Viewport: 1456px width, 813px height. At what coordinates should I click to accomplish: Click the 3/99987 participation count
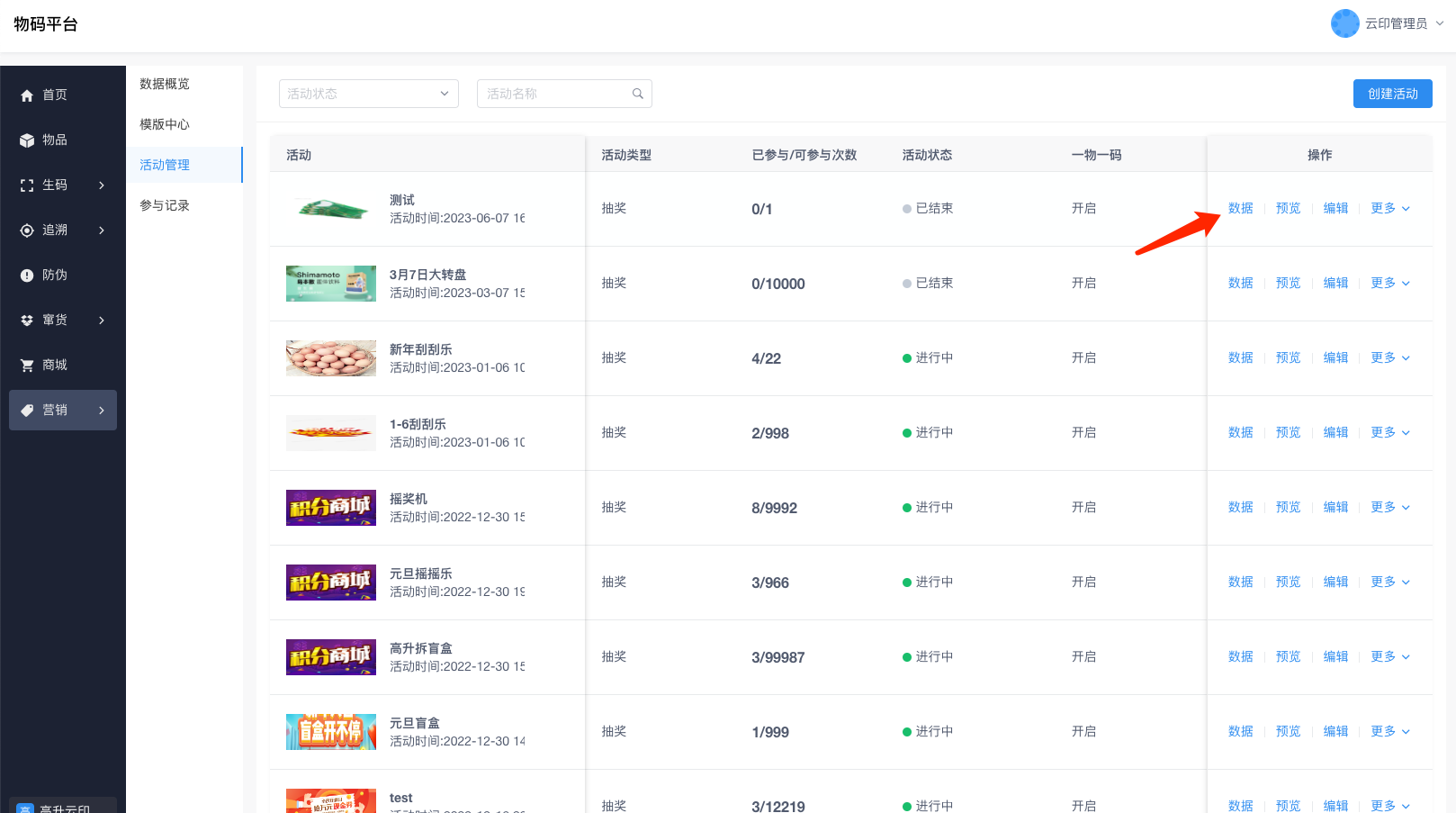(x=778, y=657)
